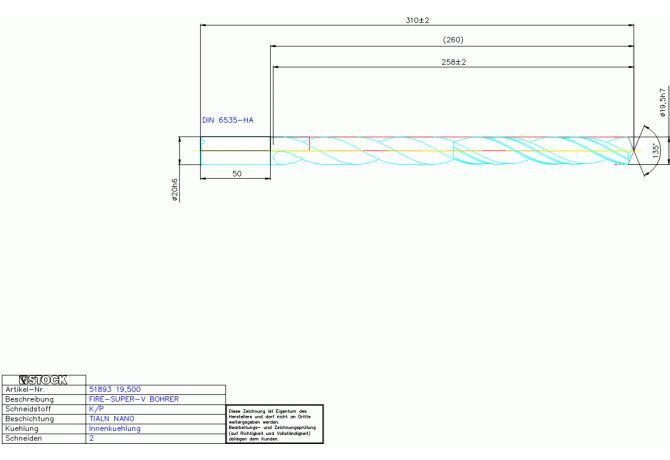Viewport: 670px width, 460px height.
Task: Select the 310±2 overall length dimension
Action: click(x=417, y=20)
